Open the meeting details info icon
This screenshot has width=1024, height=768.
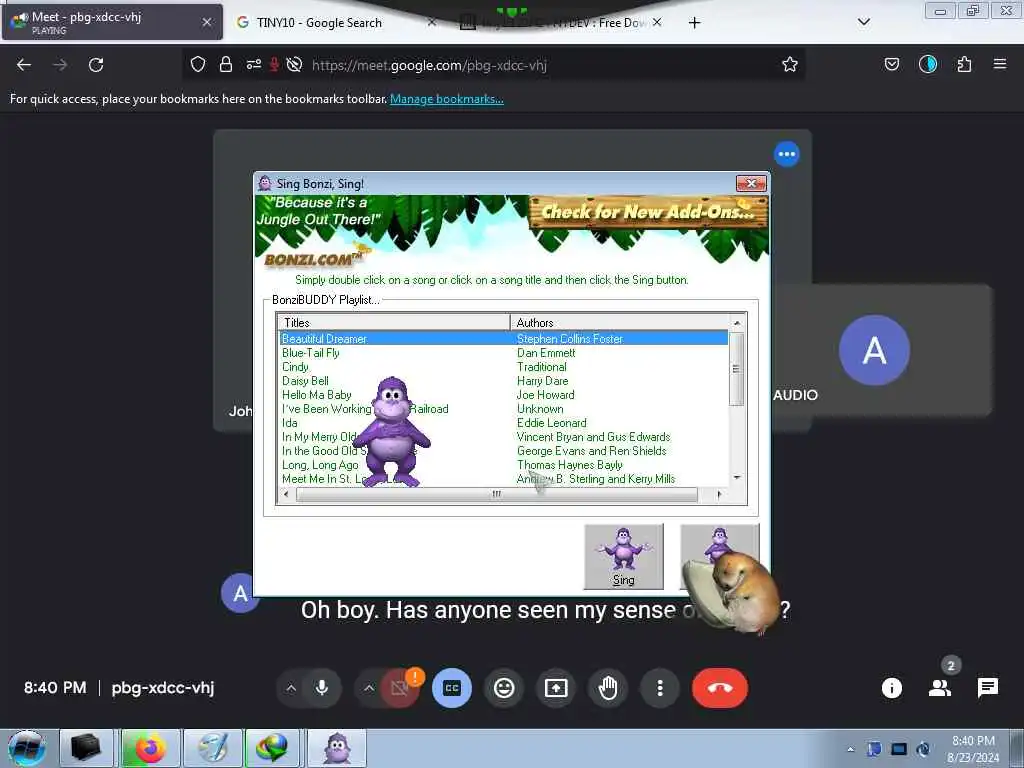[891, 688]
